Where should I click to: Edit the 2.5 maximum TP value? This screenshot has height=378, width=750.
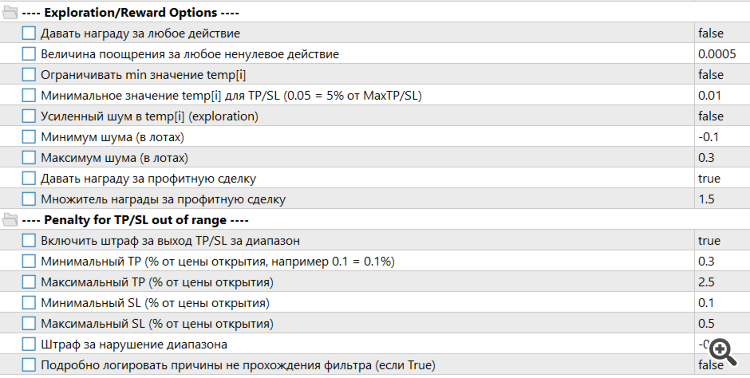point(722,282)
